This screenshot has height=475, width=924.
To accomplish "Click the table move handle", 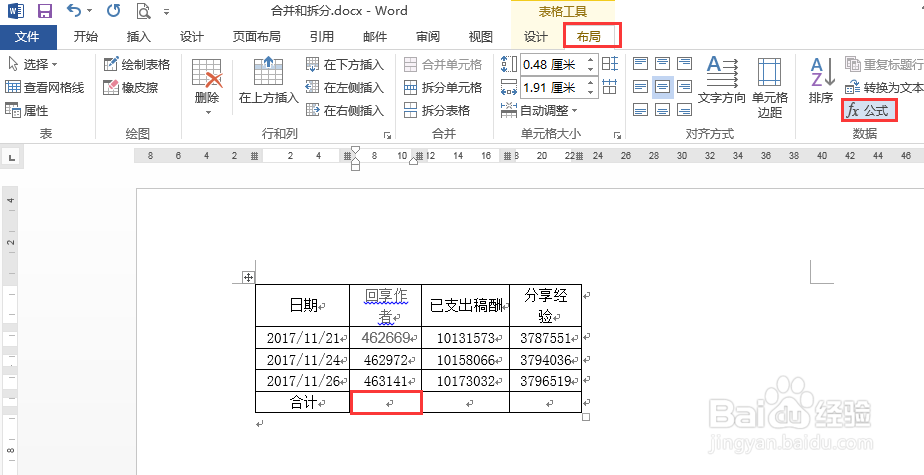I will pyautogui.click(x=248, y=277).
